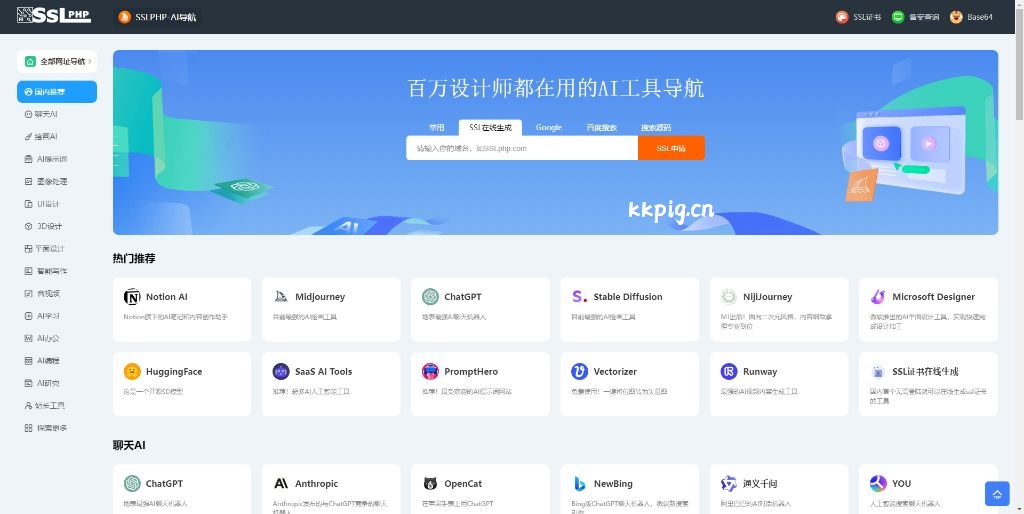Select AI办公 in the sidebar

point(42,338)
